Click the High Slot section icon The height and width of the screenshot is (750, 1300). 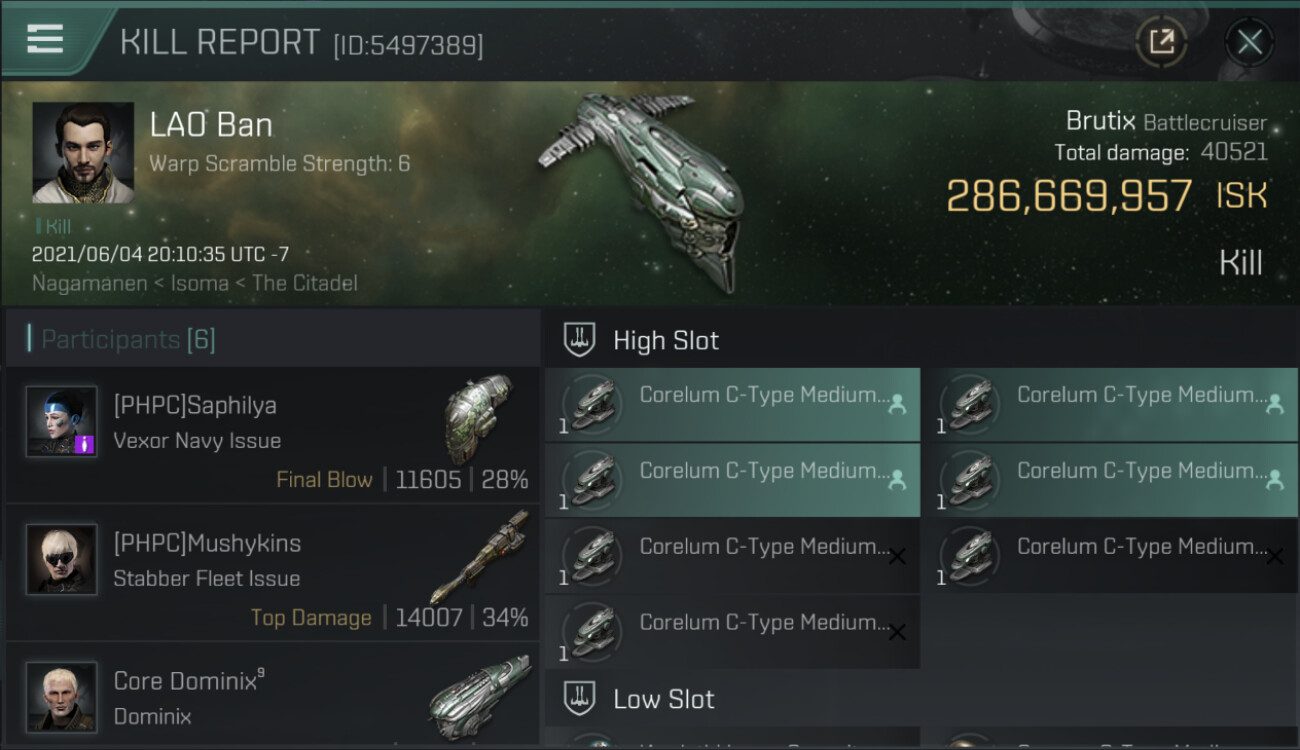[x=580, y=340]
